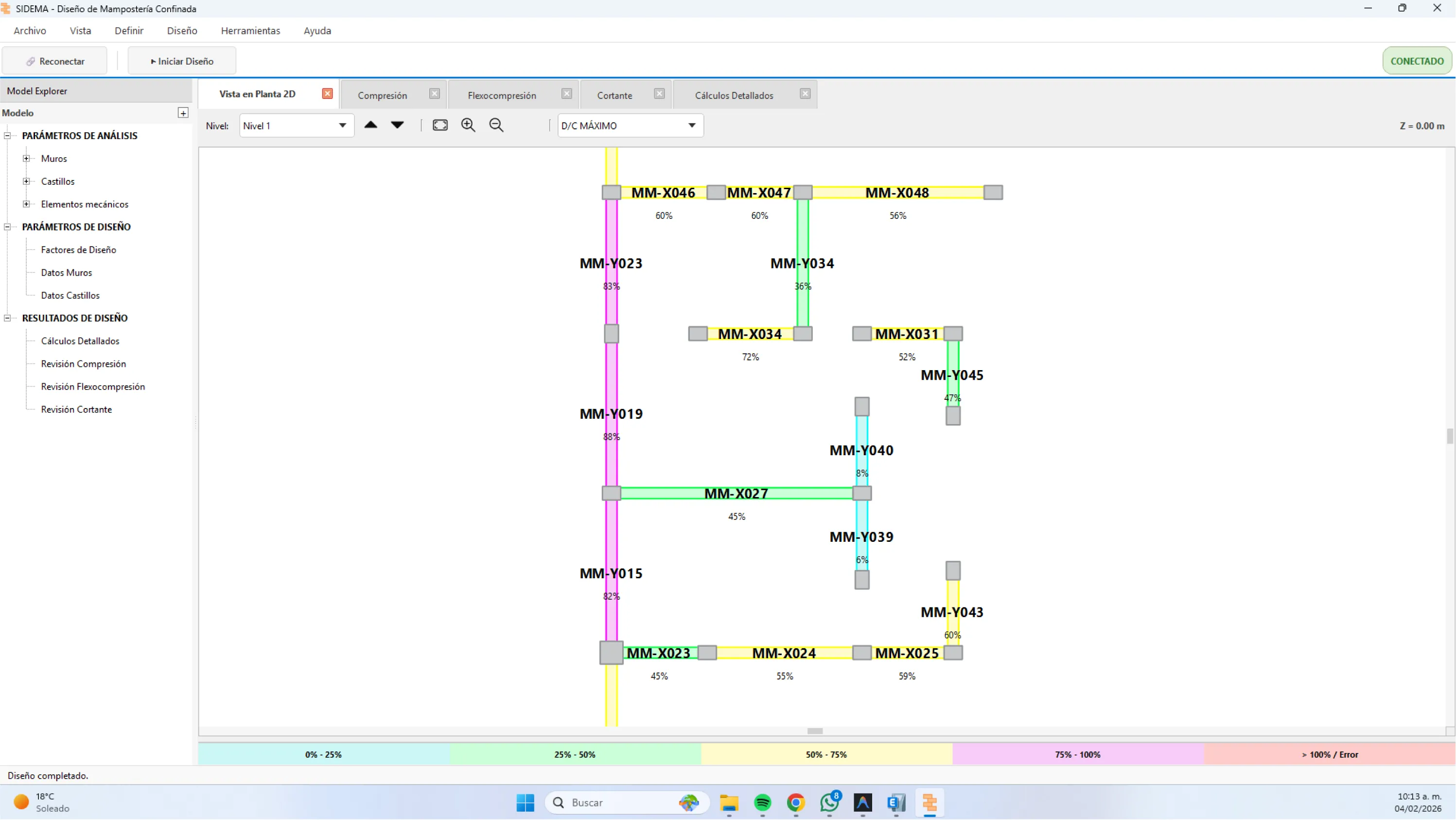Close the Vista en Planta 2D tab
1456x820 pixels.
(x=327, y=94)
